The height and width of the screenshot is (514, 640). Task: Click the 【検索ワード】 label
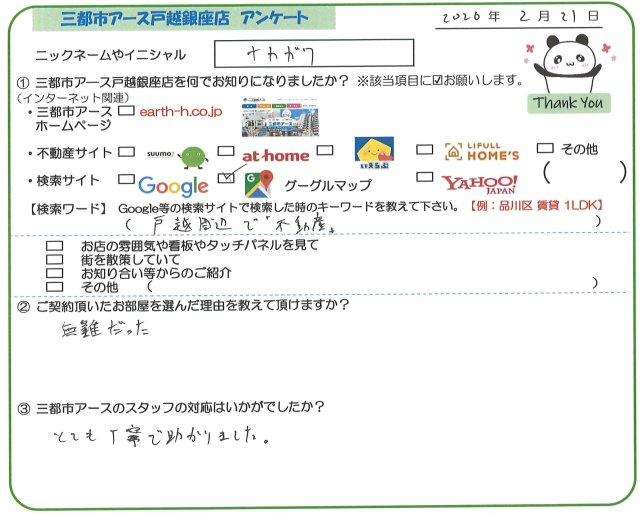[67, 209]
